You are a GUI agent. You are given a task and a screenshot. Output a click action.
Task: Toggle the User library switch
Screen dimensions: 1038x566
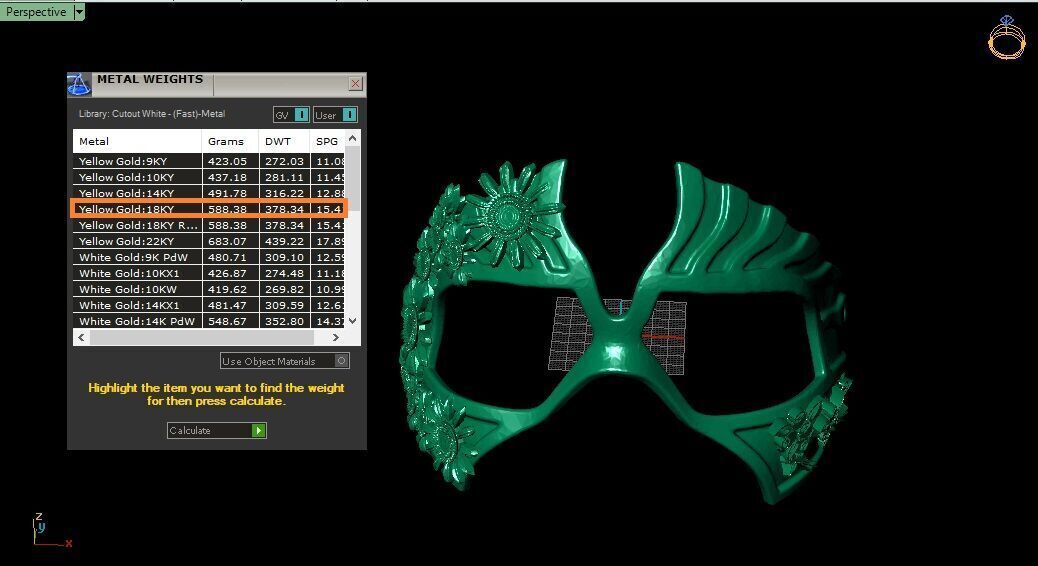click(x=336, y=115)
